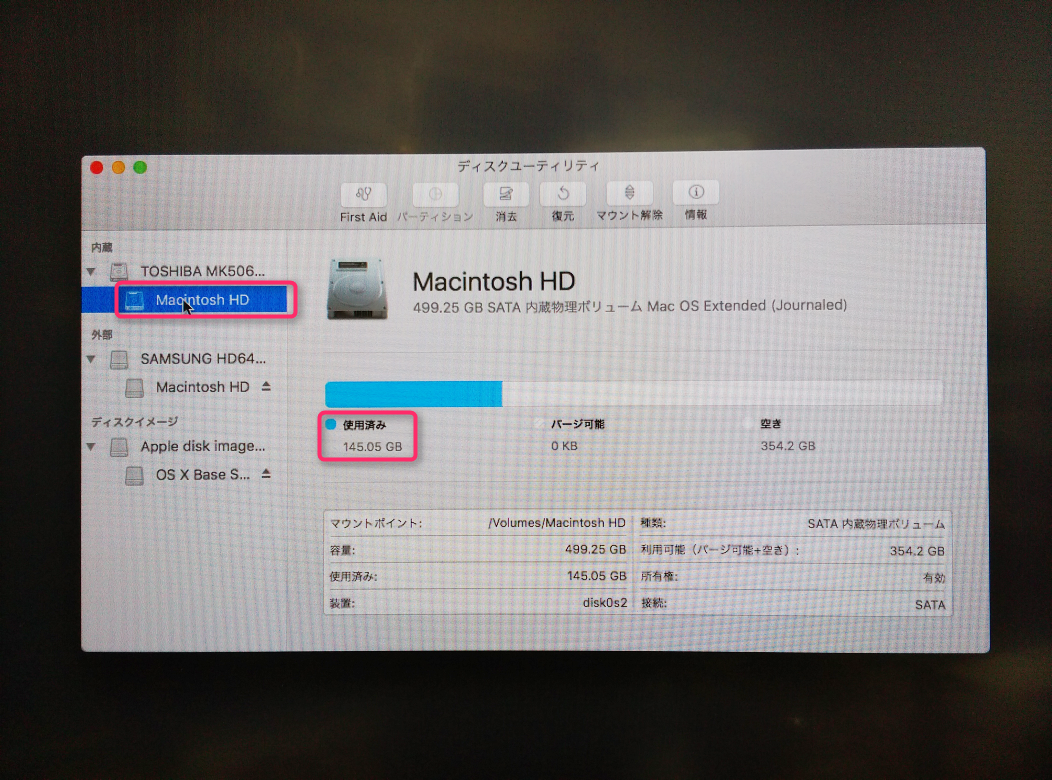Click the マウント解除 (Unmount) toolbar icon
This screenshot has height=780, width=1052.
click(629, 194)
